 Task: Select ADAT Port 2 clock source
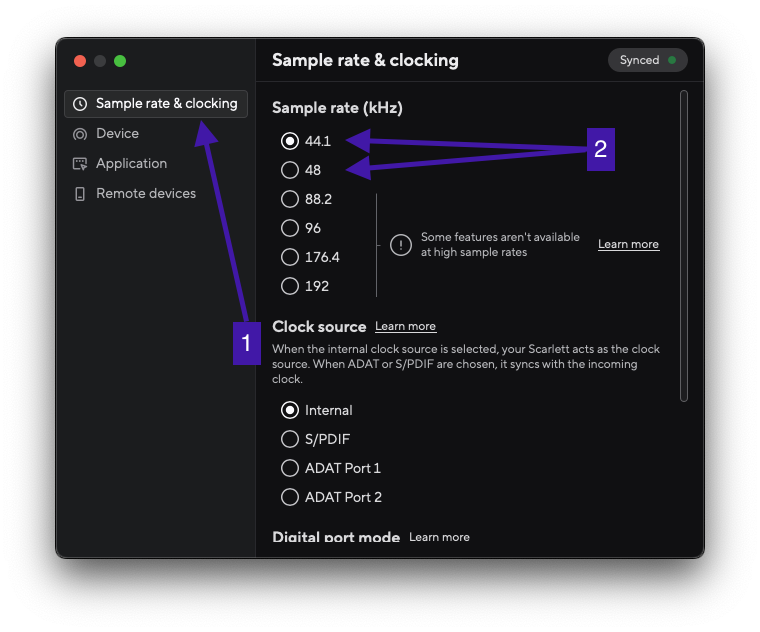point(290,497)
